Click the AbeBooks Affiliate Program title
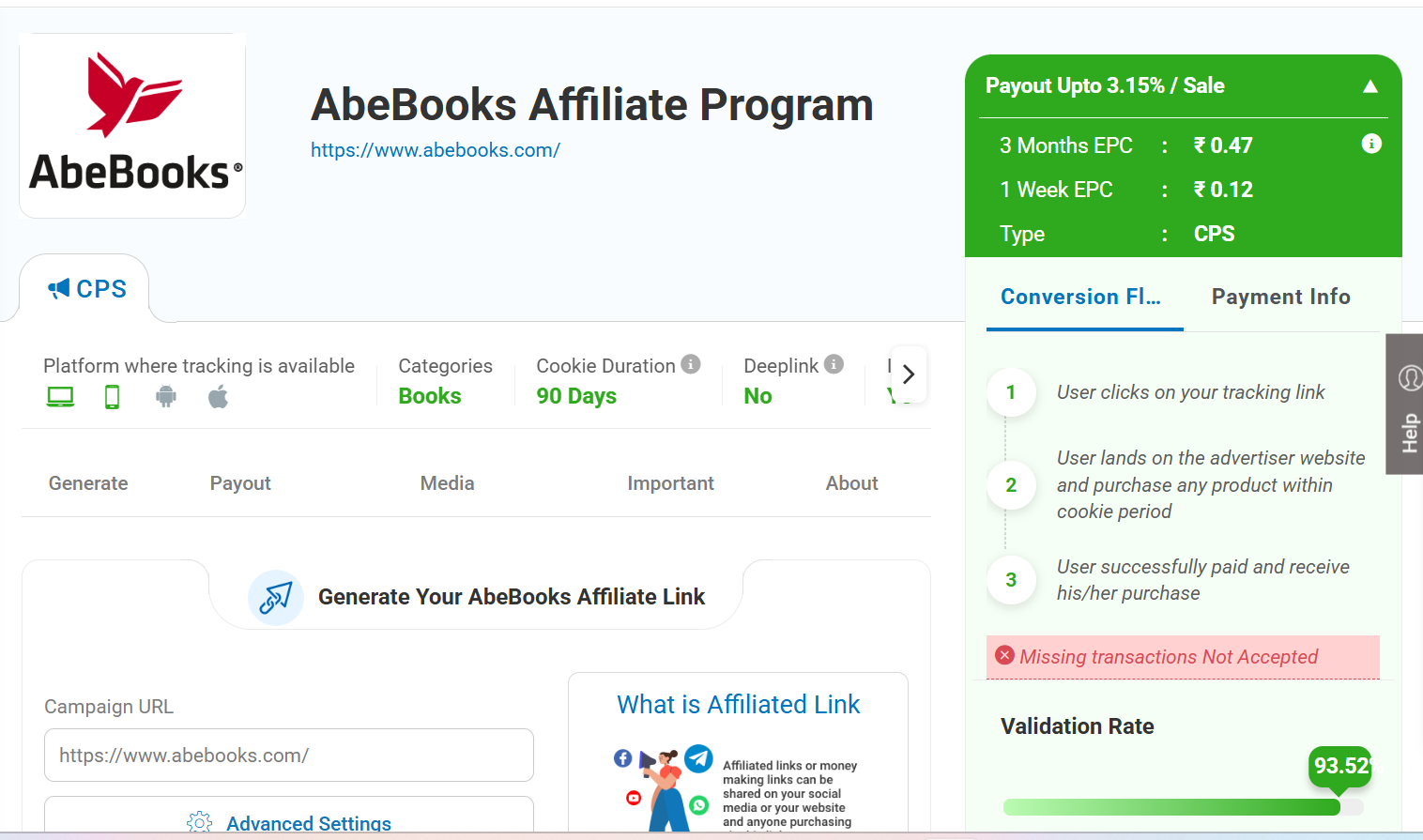 tap(592, 105)
